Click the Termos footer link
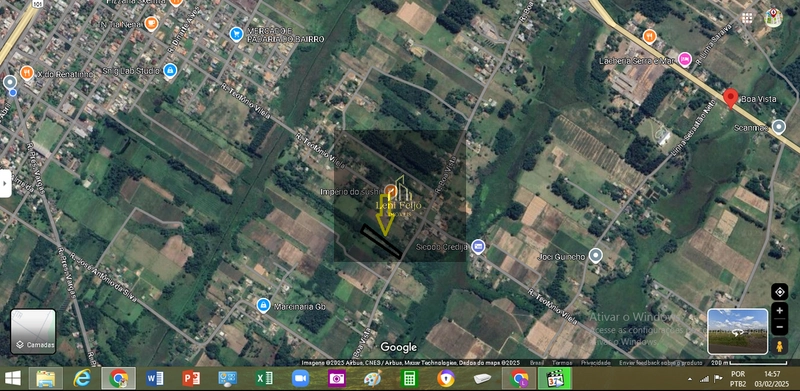Viewport: 800px width, 391px height. 562,363
